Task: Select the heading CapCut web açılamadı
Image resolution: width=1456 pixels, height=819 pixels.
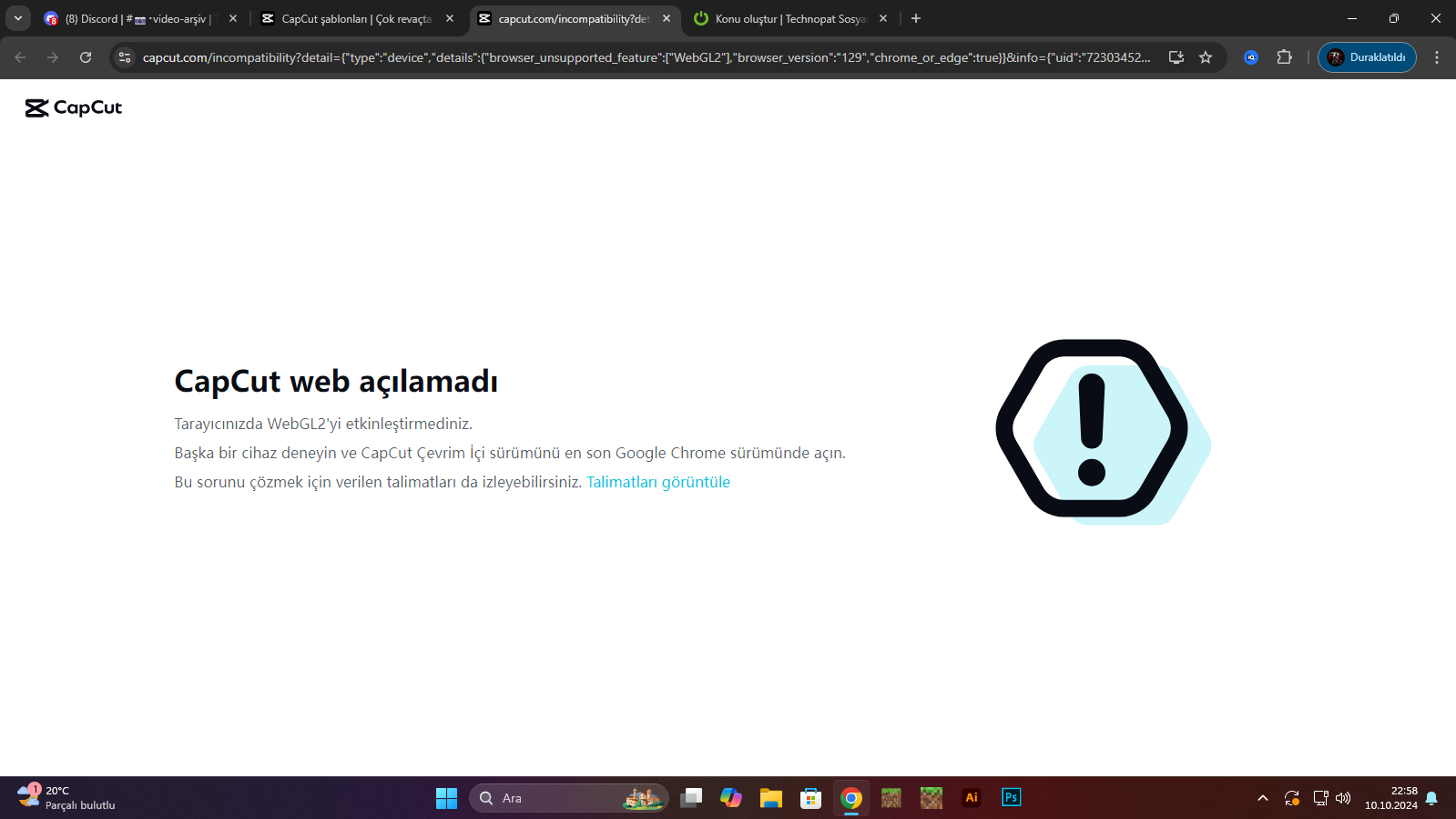Action: click(x=336, y=381)
